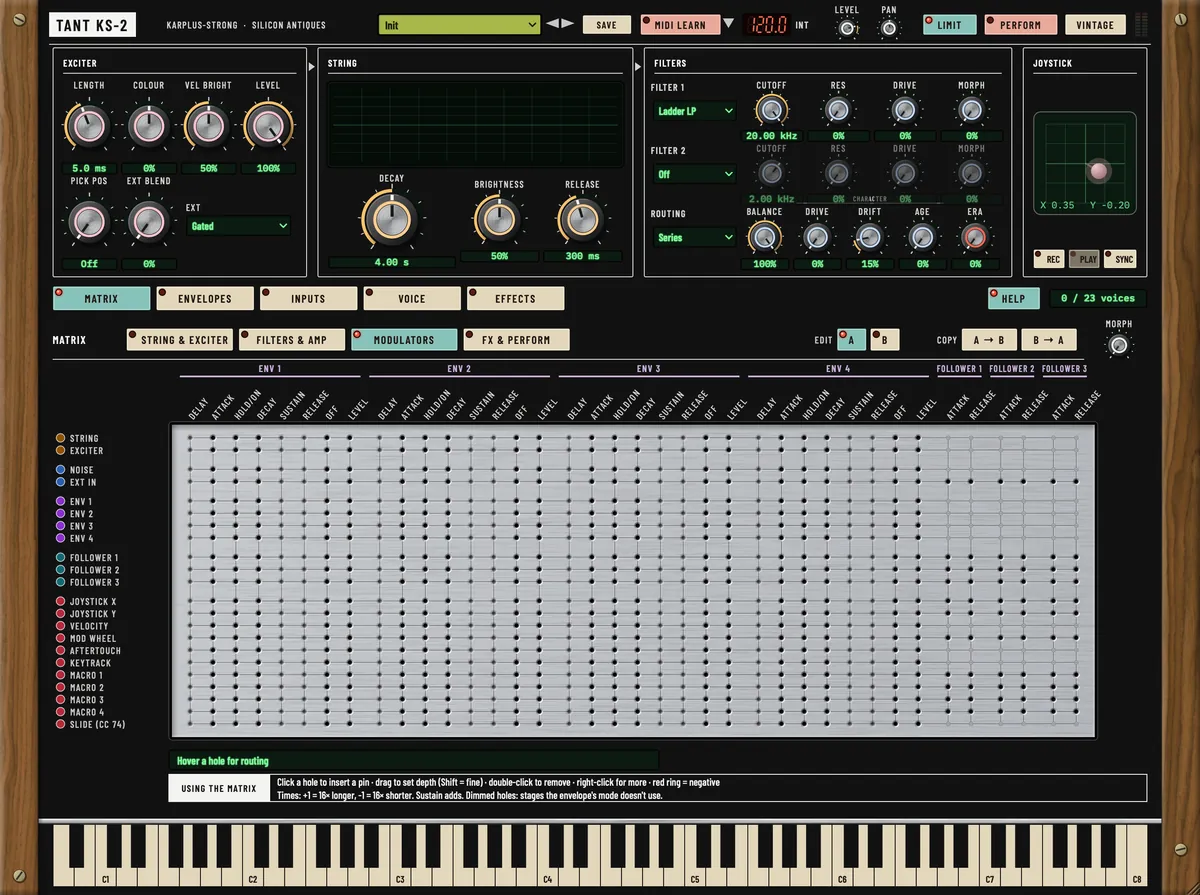This screenshot has width=1200, height=895.
Task: Click the routing Drive knob
Action: (816, 237)
